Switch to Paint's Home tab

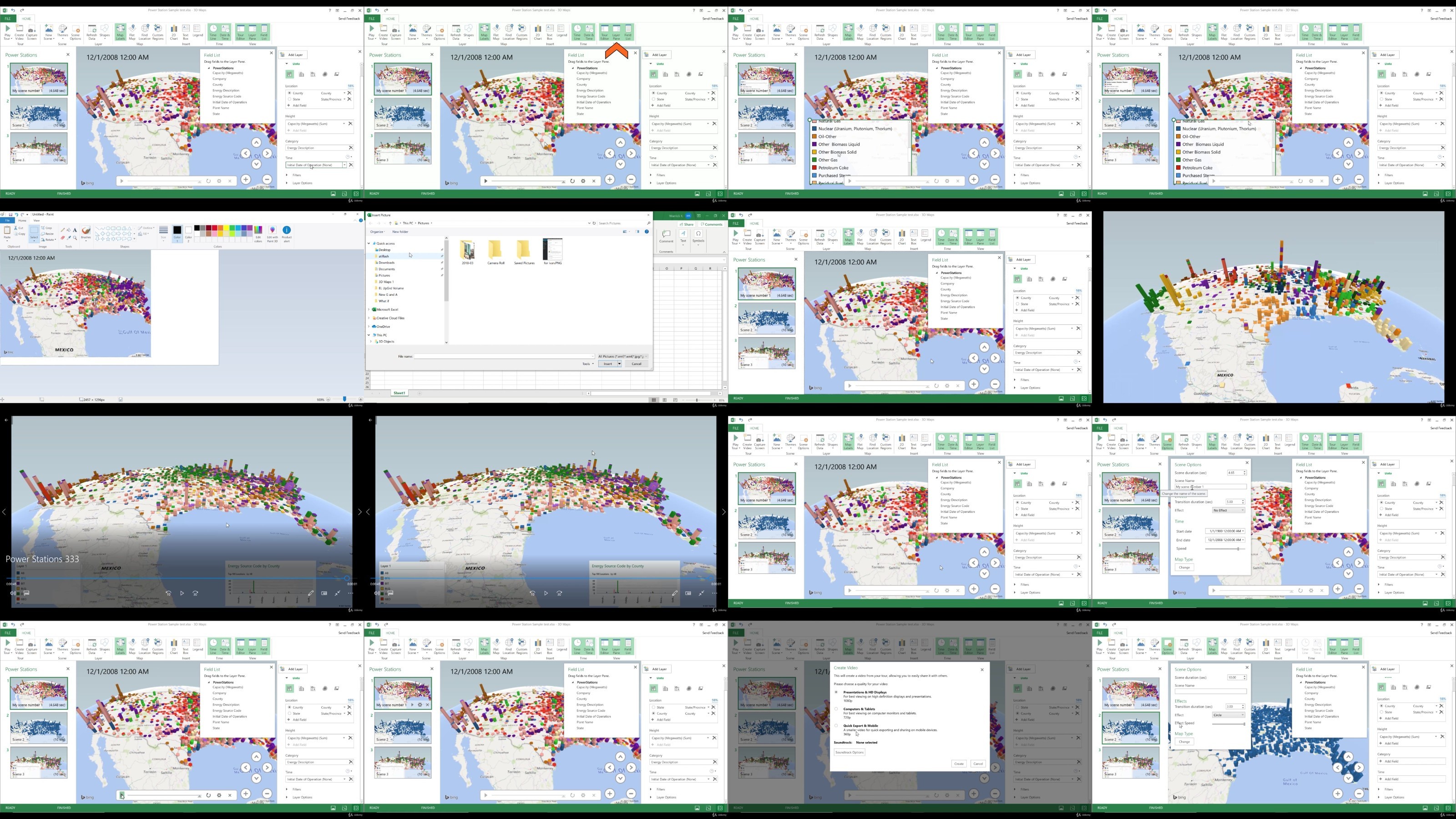(x=22, y=220)
